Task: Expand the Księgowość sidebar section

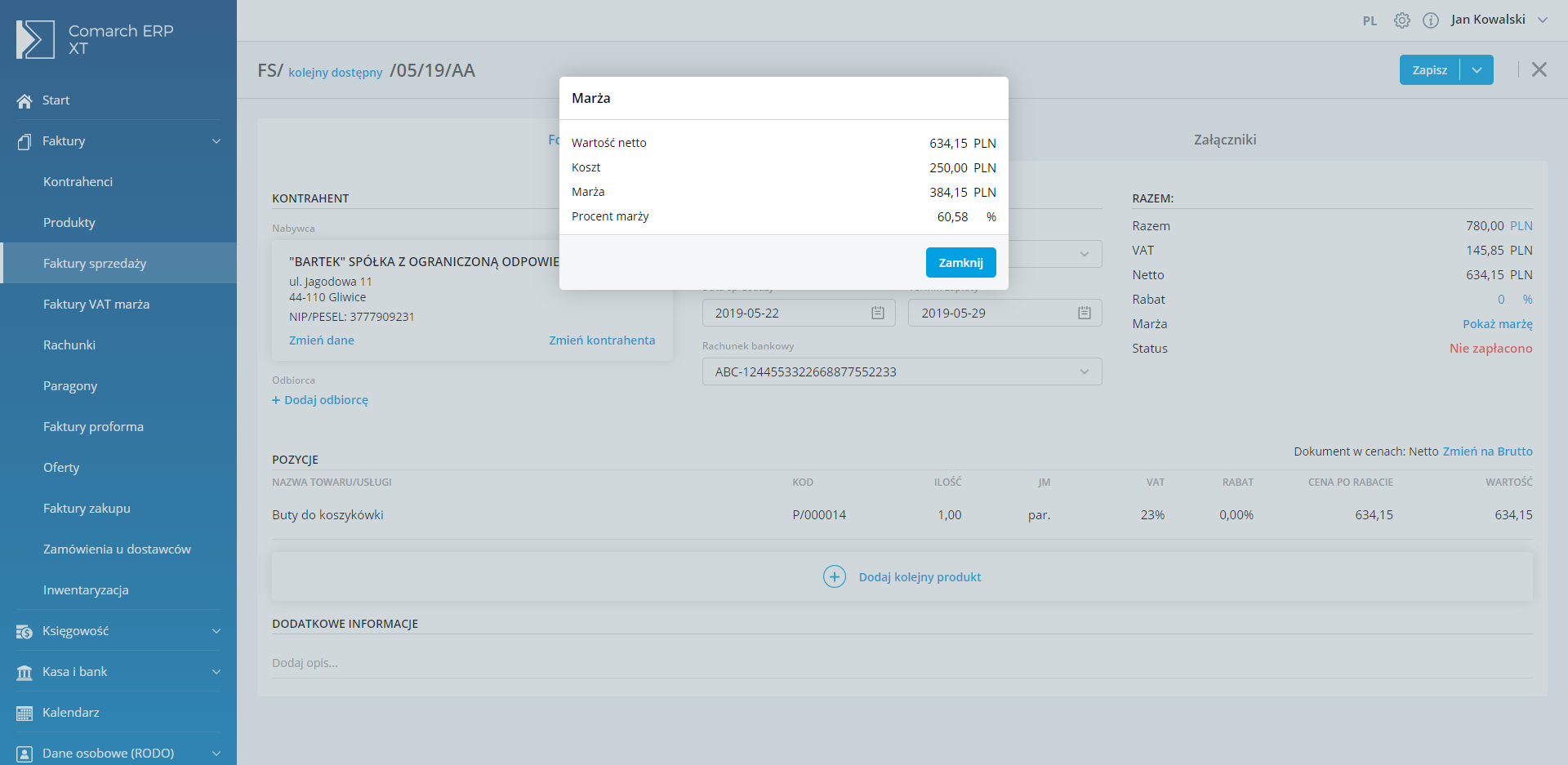Action: 216,631
